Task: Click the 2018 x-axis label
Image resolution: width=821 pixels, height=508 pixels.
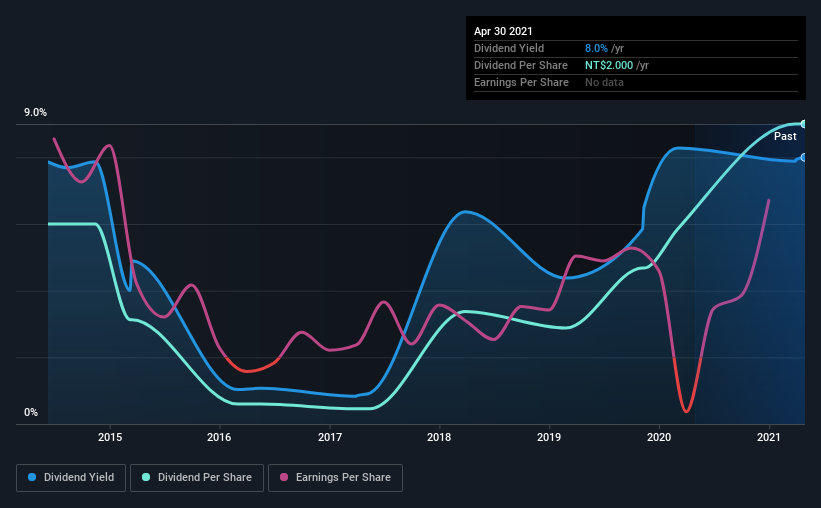Action: coord(439,437)
